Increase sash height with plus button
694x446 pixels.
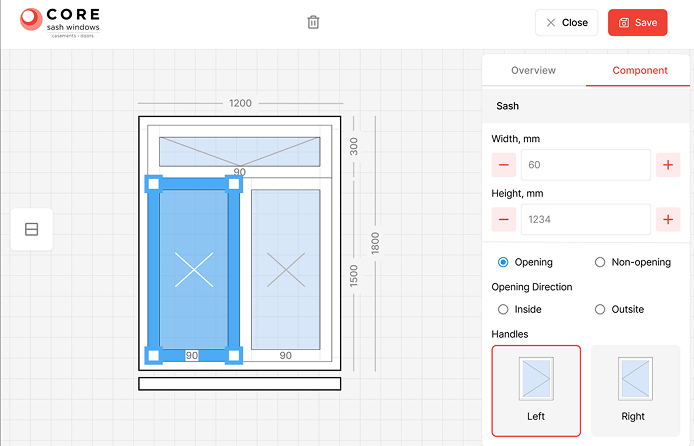[x=668, y=219]
